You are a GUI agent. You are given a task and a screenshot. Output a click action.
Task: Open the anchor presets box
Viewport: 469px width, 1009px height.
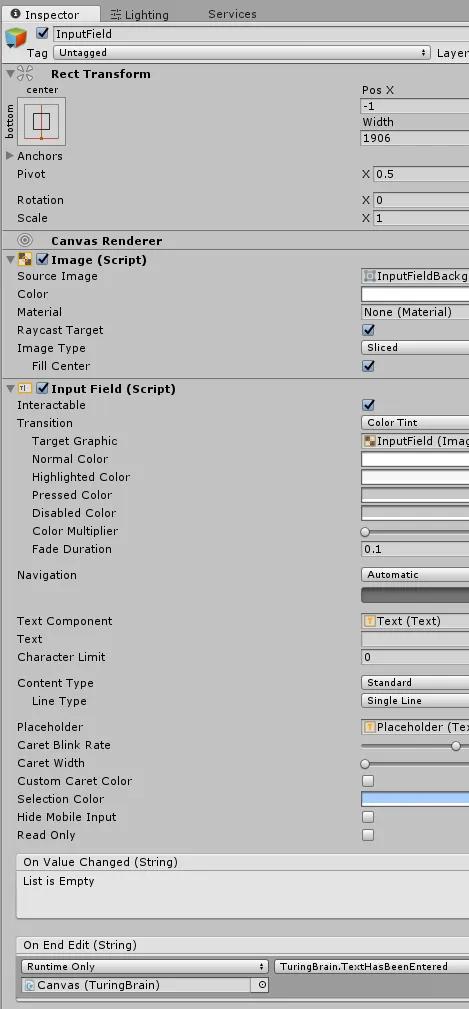(41, 121)
